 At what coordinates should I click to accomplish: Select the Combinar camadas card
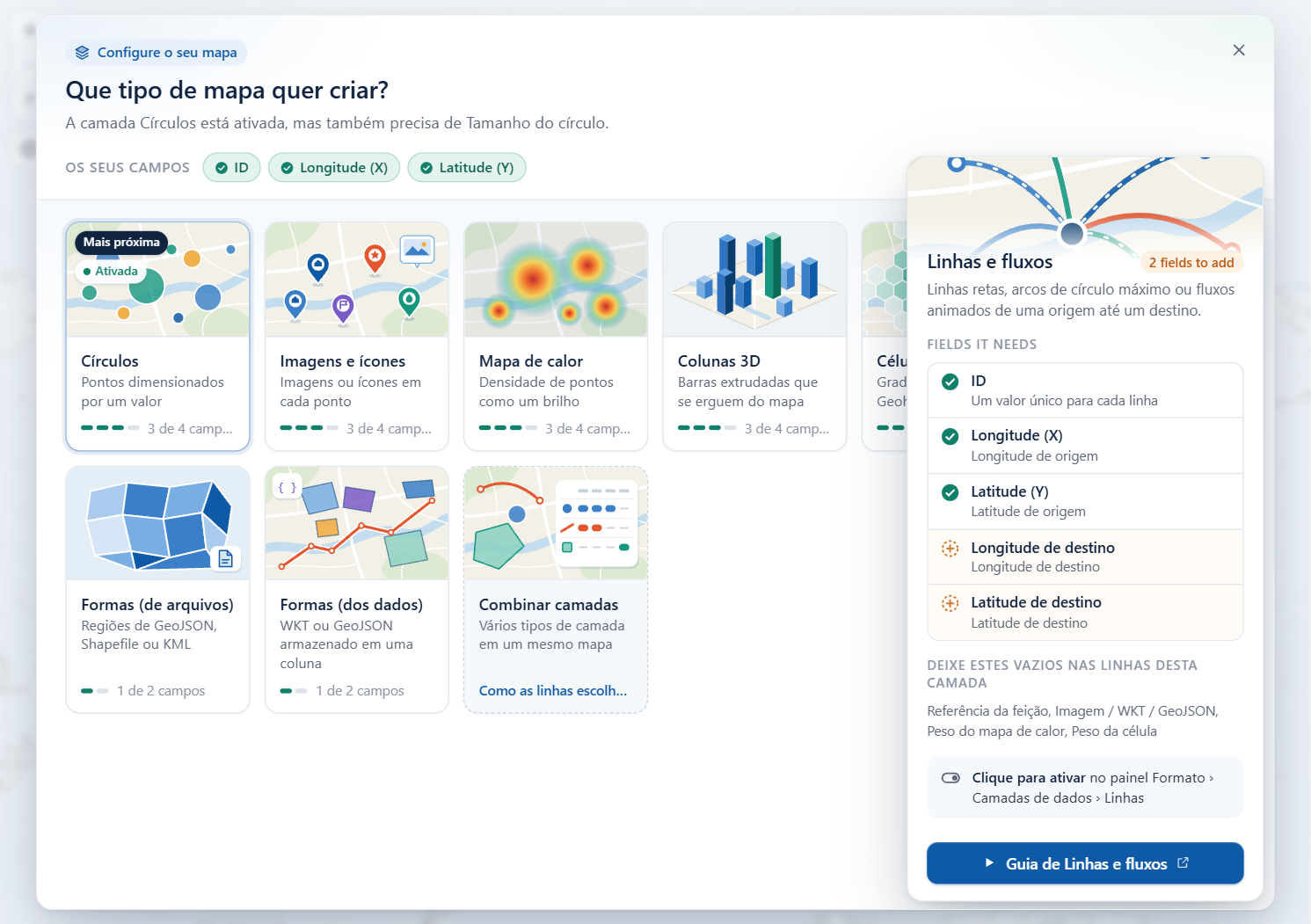click(556, 589)
